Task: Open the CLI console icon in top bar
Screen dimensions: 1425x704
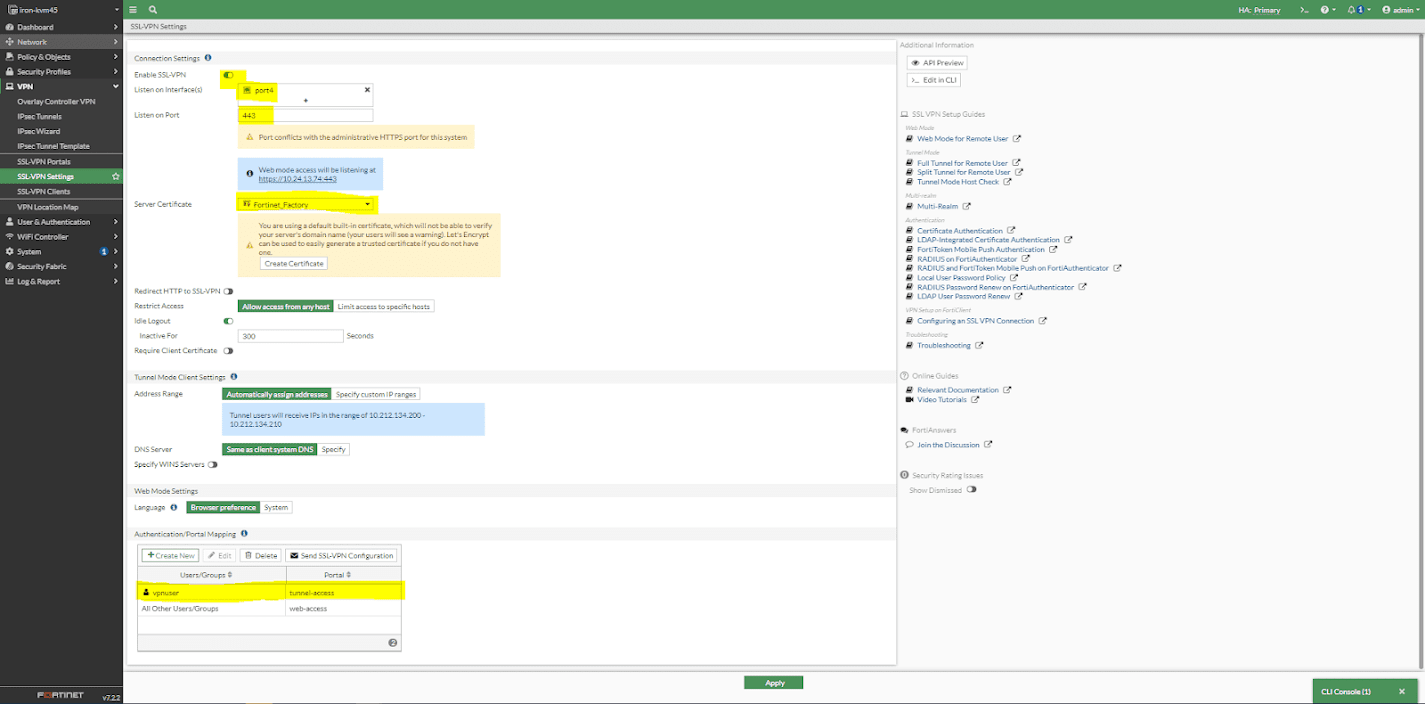Action: point(1304,10)
